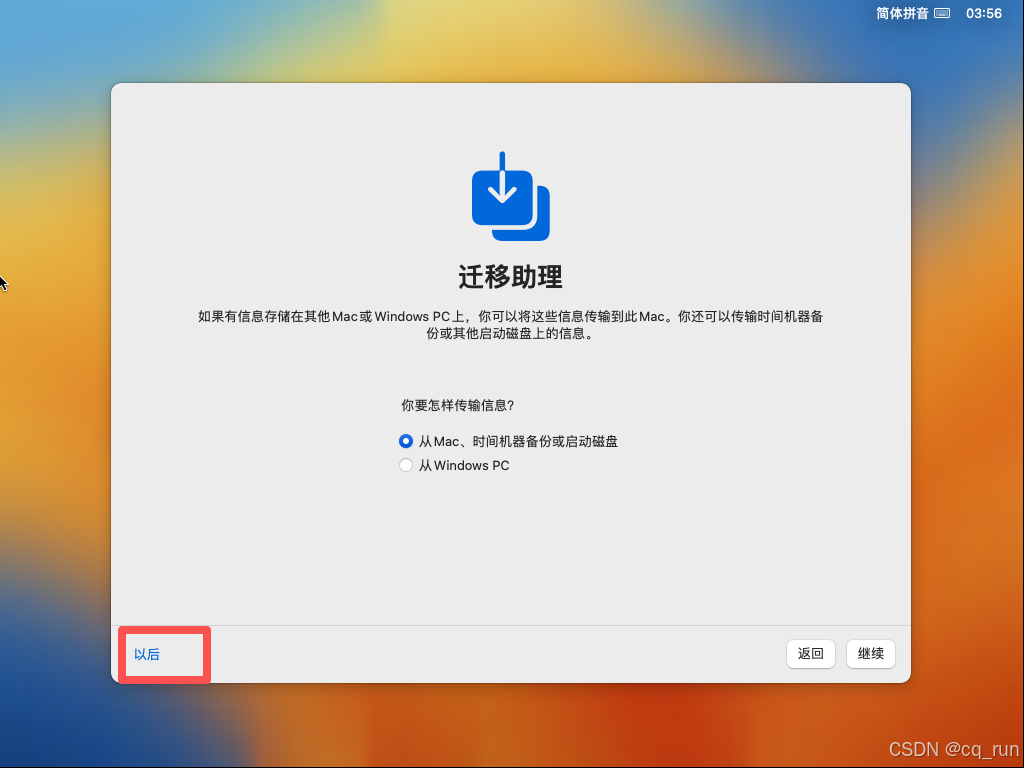Image resolution: width=1024 pixels, height=768 pixels.
Task: Click the 03:56 clock in menu bar
Action: [984, 13]
